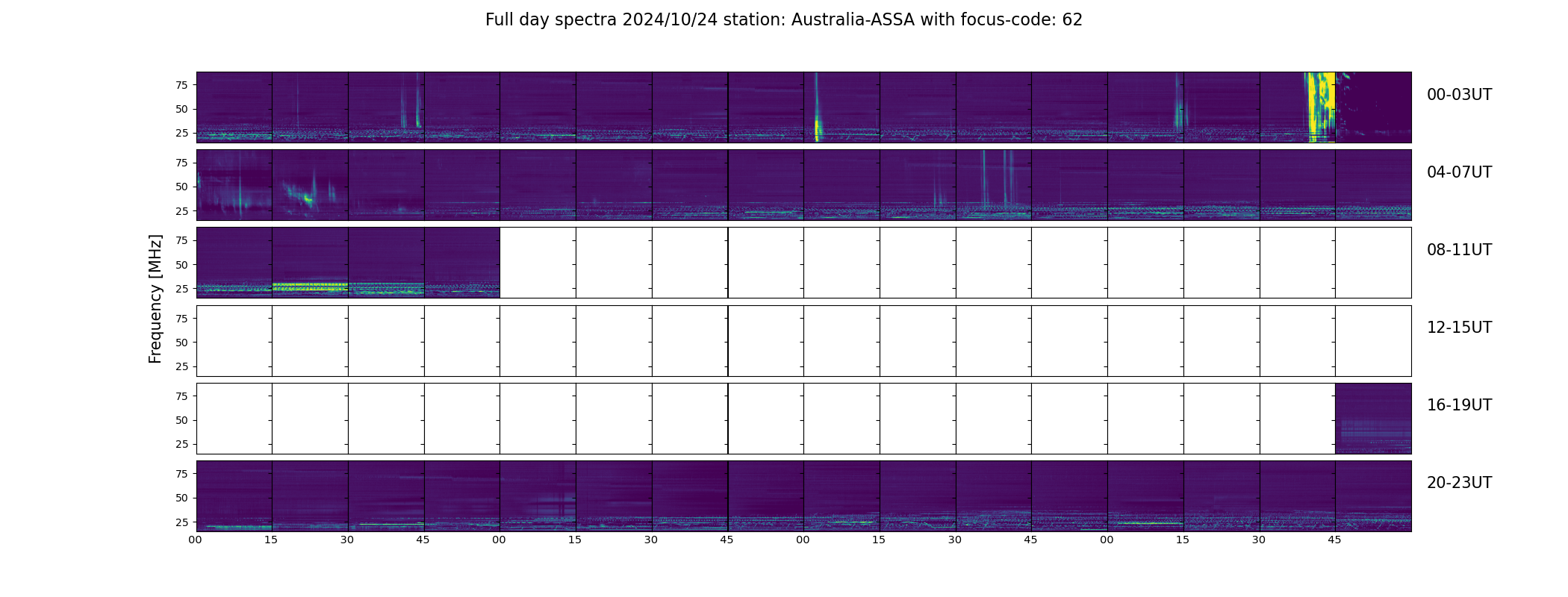This screenshot has height=597, width=1568.
Task: Click the "25" frequency tick of the 20-23UT row
Action: (181, 522)
